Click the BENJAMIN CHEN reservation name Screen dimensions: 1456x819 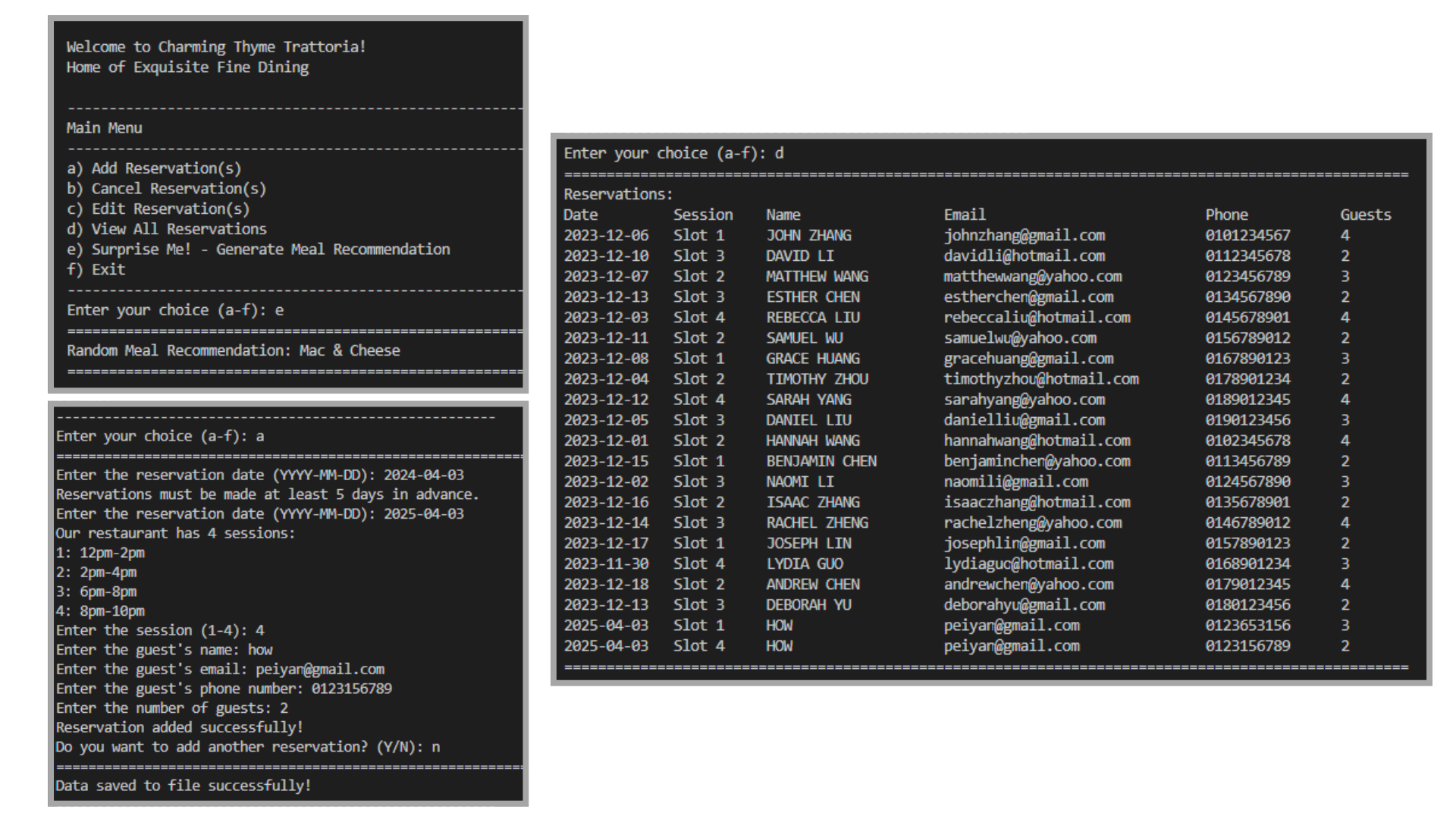(821, 461)
